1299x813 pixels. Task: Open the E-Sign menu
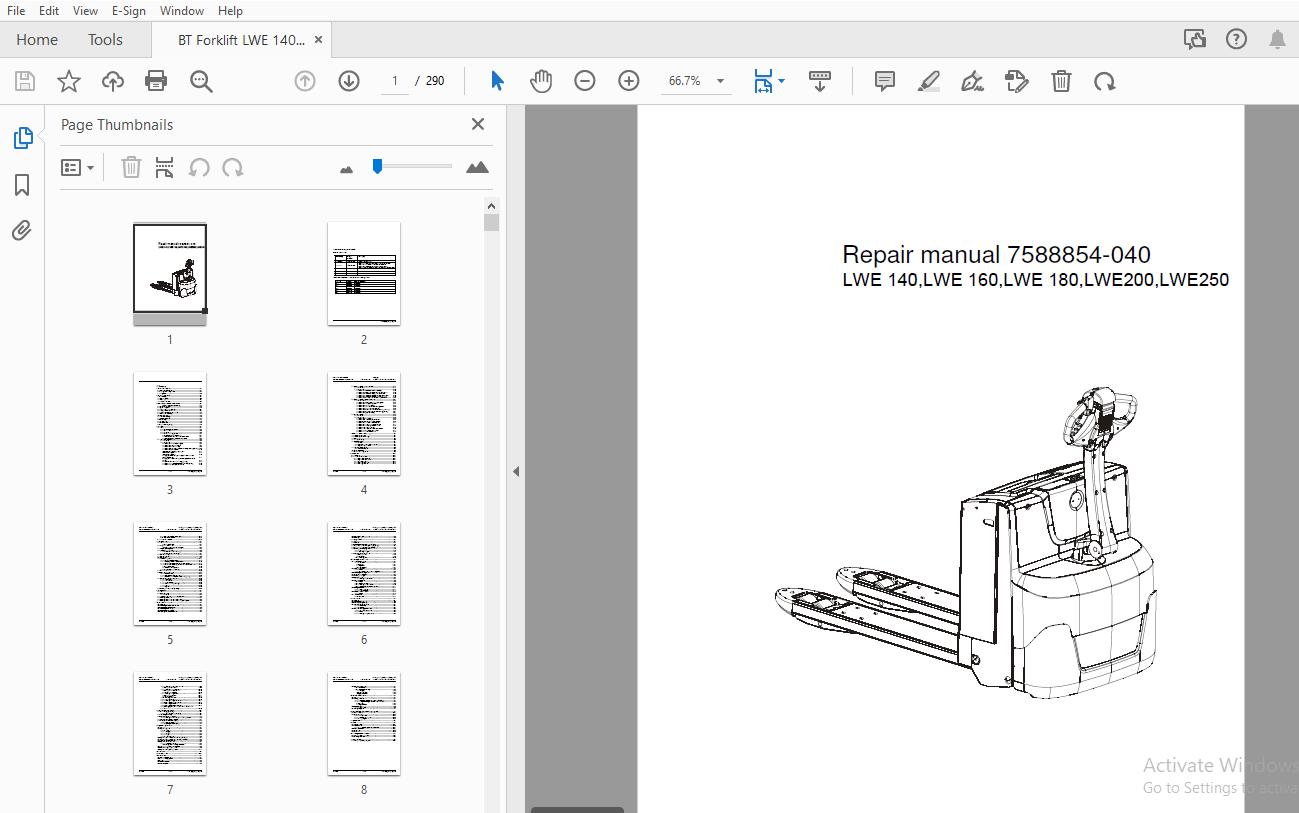point(128,11)
